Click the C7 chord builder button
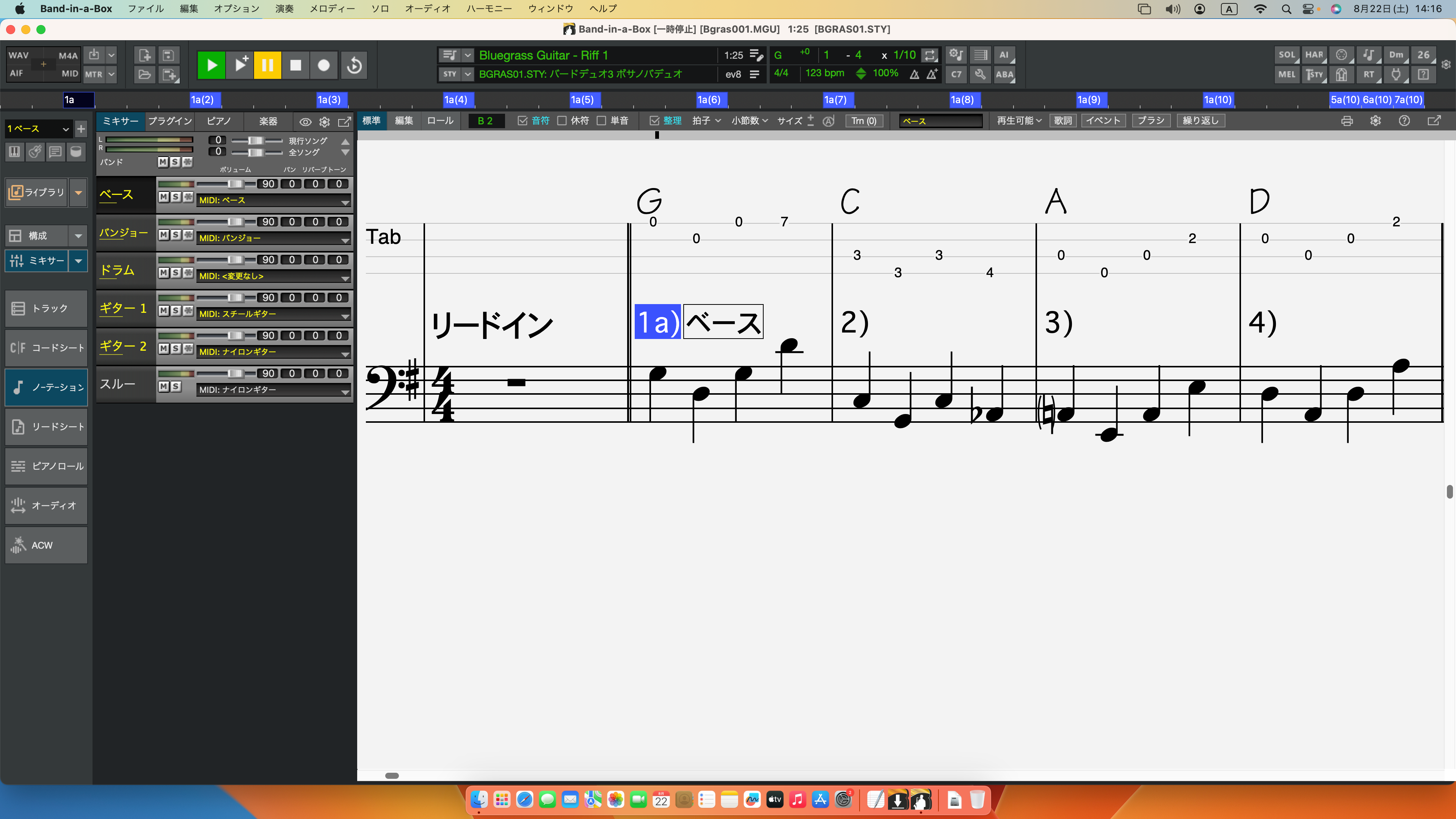The height and width of the screenshot is (819, 1456). (956, 74)
